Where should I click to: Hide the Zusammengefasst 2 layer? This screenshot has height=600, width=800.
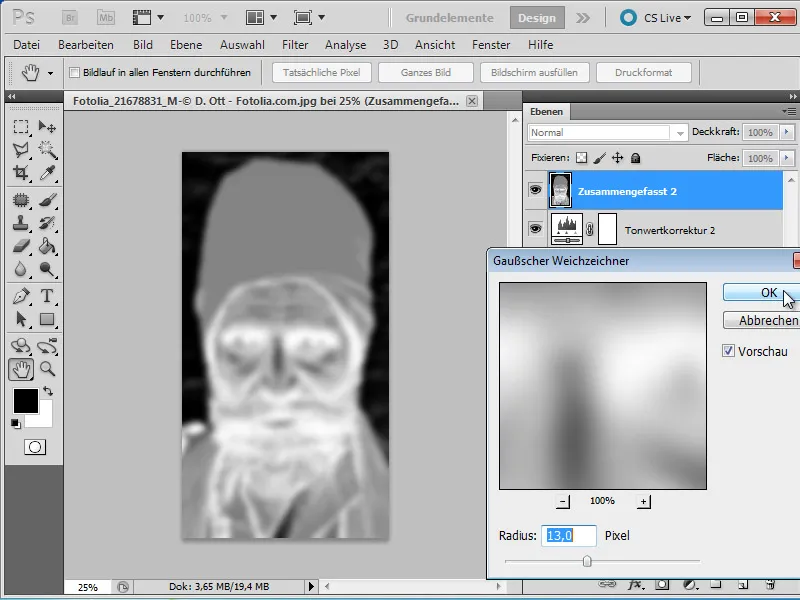(x=535, y=190)
